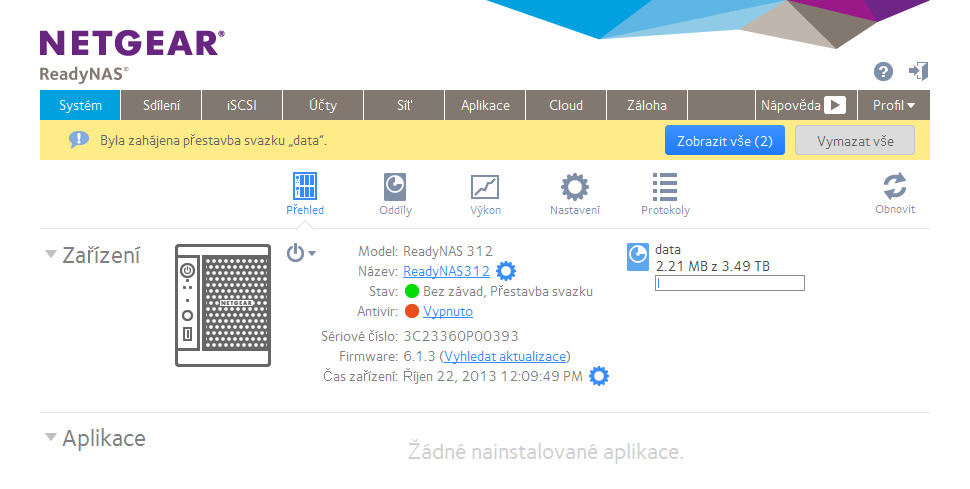970x489 pixels.
Task: Collapse the Zařízení section
Action: click(51, 254)
